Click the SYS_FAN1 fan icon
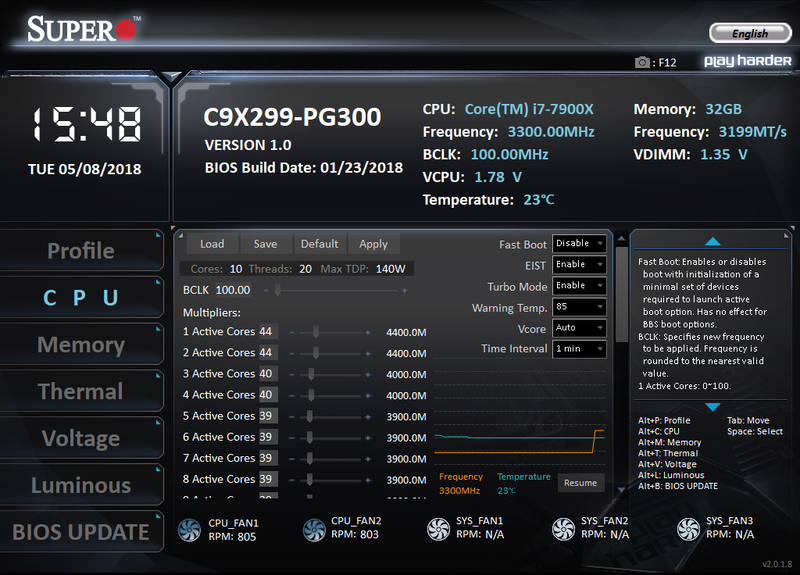 pos(438,529)
